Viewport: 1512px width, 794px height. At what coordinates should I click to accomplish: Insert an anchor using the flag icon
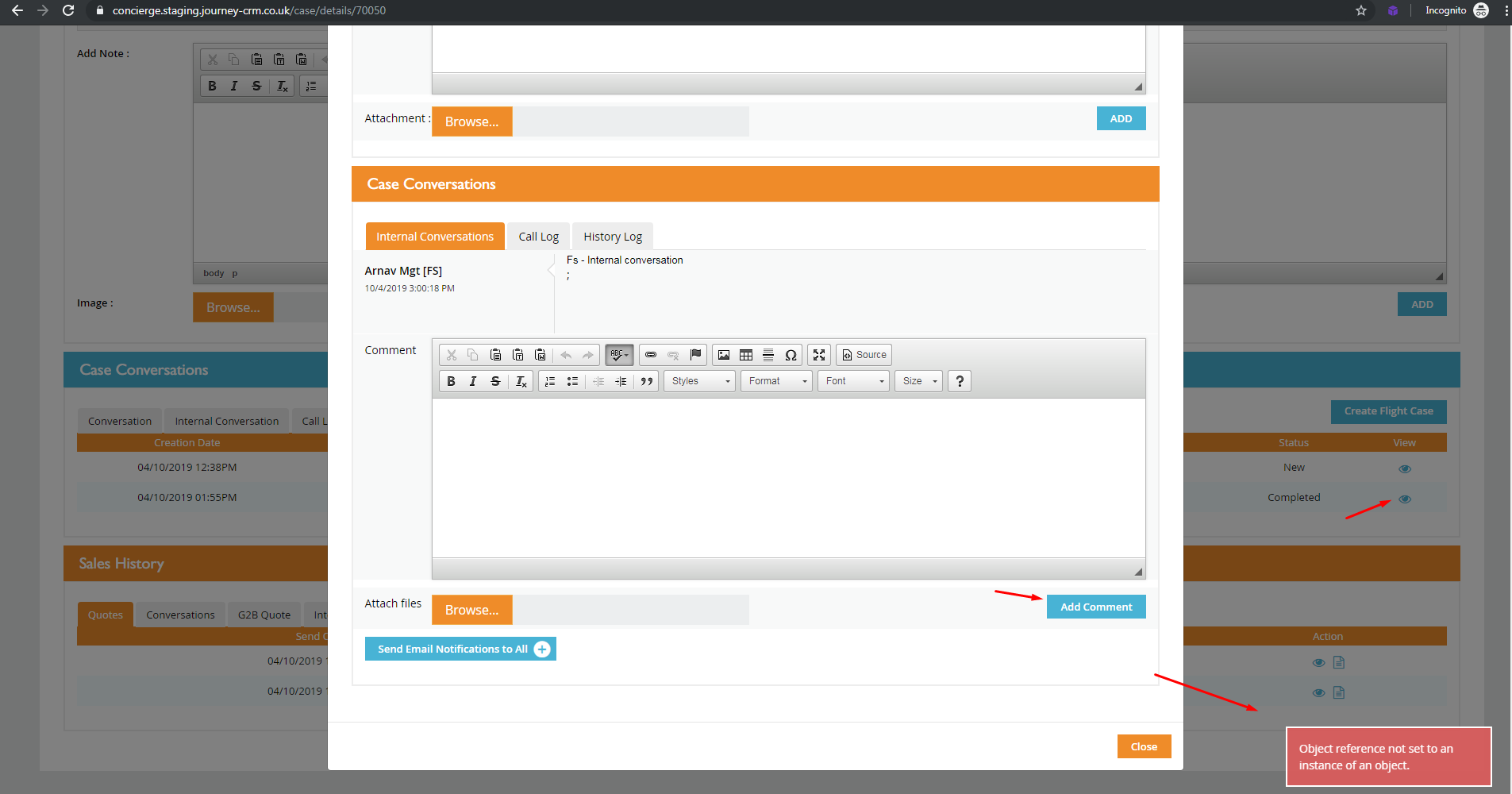[695, 355]
